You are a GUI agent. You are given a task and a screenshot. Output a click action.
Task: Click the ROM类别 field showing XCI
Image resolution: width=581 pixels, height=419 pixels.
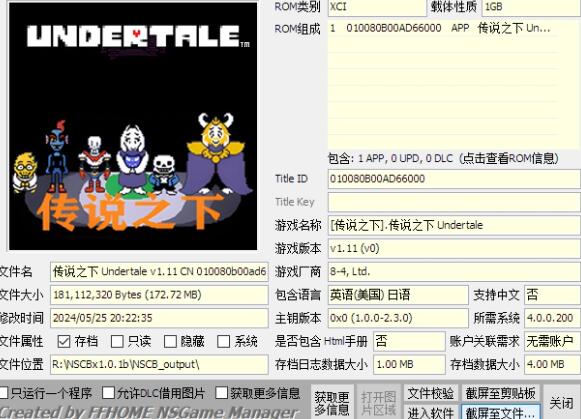pyautogui.click(x=377, y=7)
